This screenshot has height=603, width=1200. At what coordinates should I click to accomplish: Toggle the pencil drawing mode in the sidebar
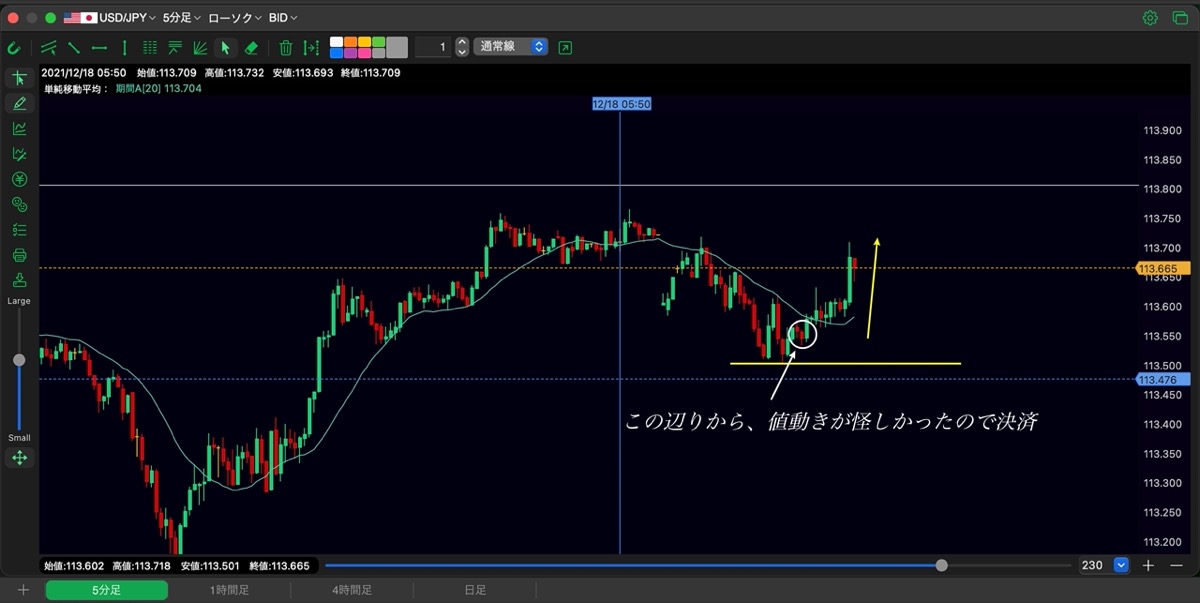click(19, 103)
